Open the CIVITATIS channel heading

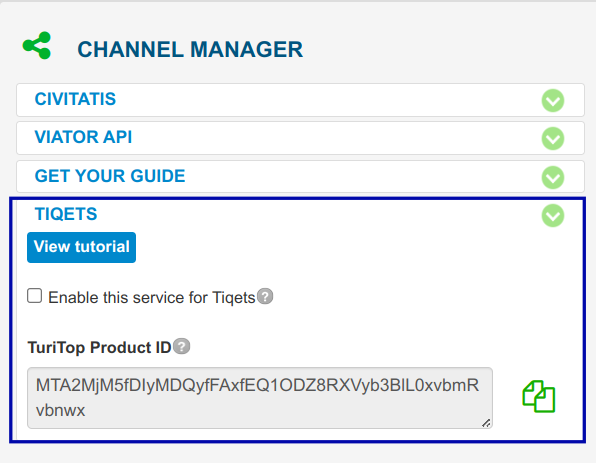click(x=75, y=99)
